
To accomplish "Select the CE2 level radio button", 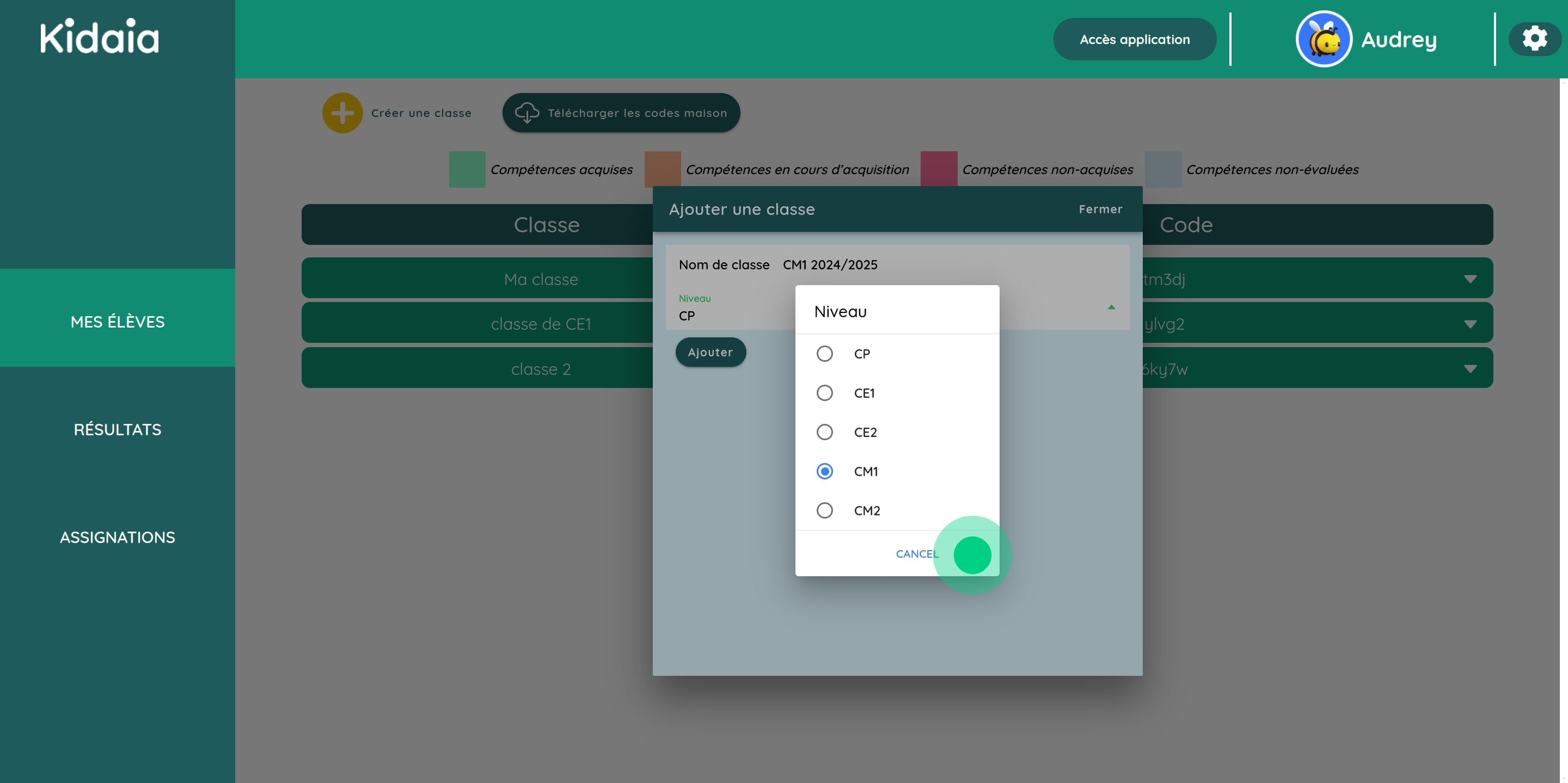I will (825, 432).
